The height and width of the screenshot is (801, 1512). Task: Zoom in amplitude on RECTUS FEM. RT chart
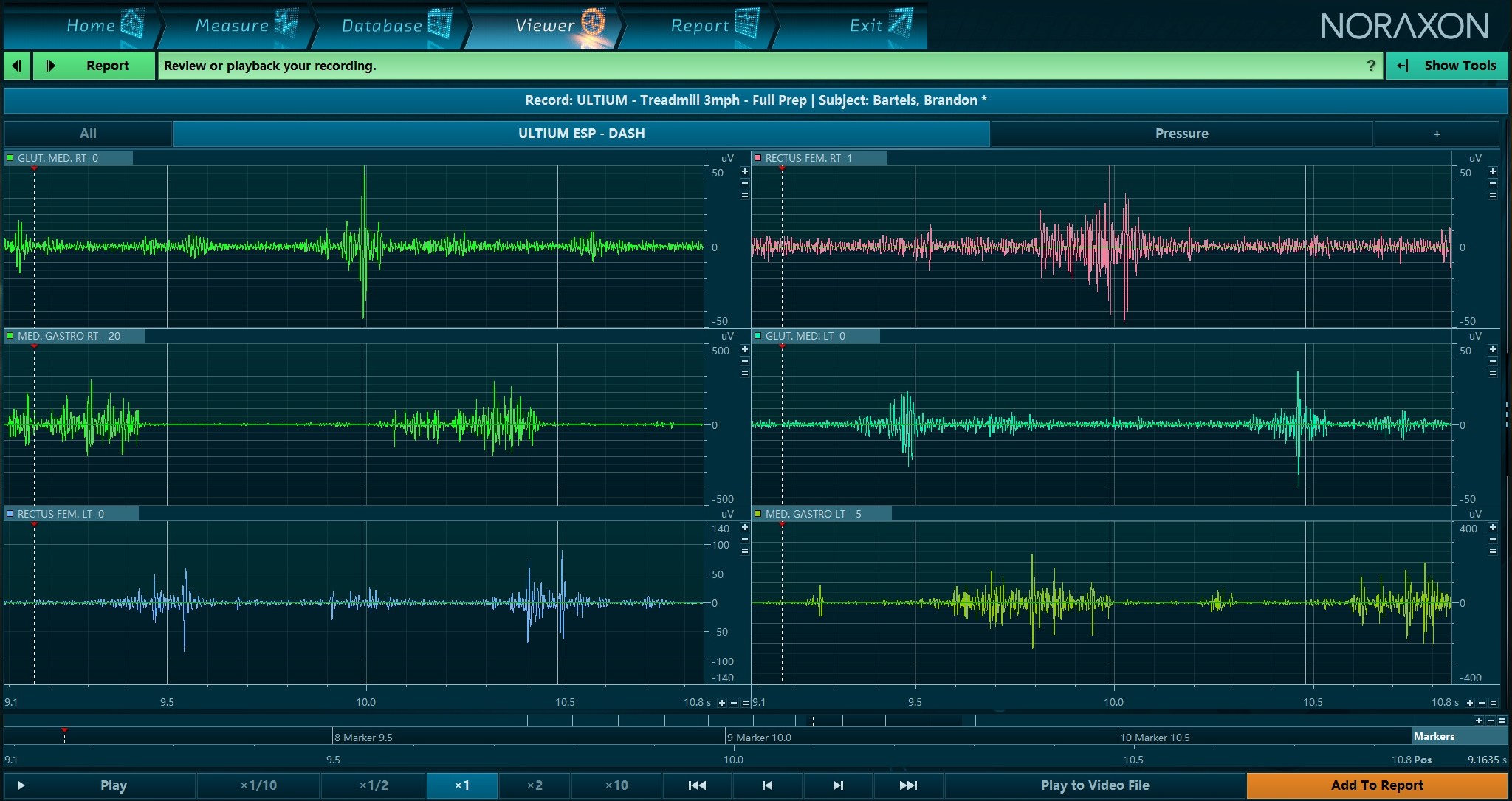click(1493, 171)
